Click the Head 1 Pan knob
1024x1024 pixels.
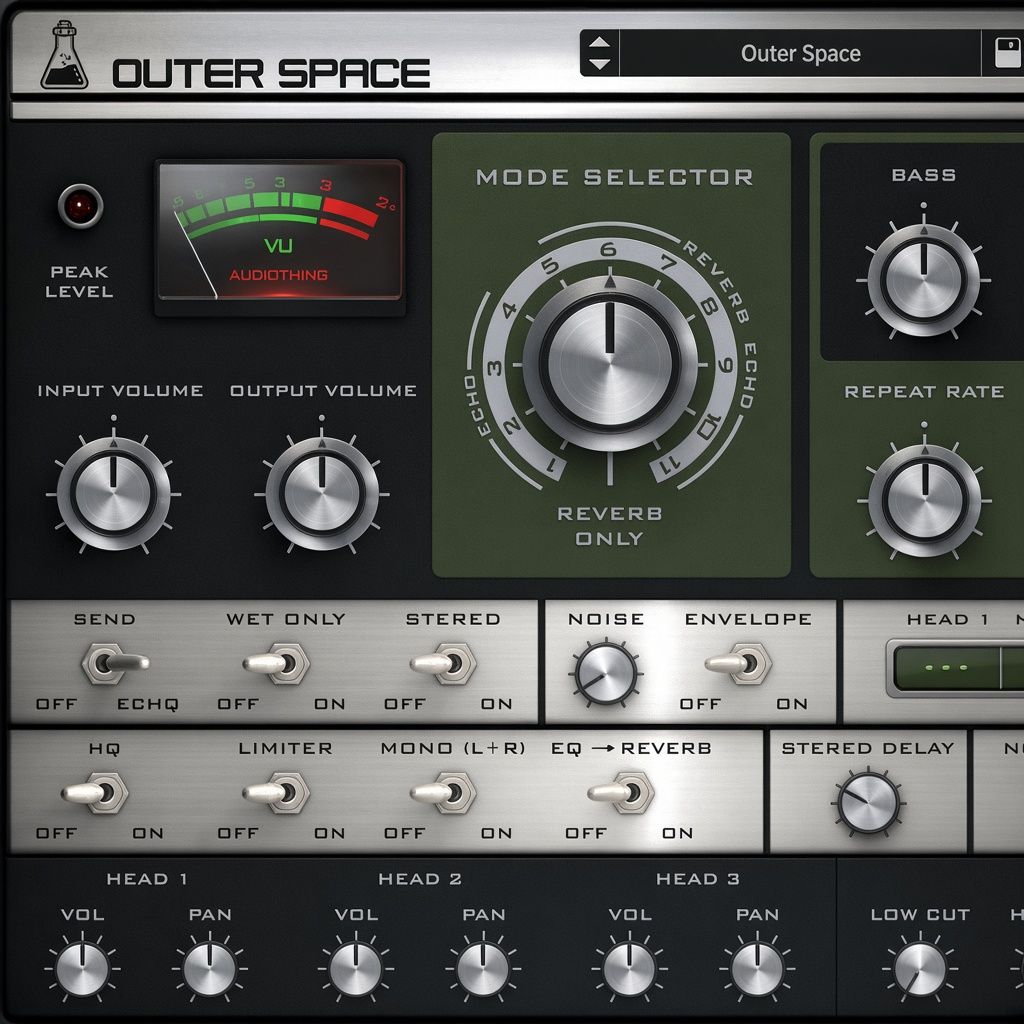tap(210, 968)
